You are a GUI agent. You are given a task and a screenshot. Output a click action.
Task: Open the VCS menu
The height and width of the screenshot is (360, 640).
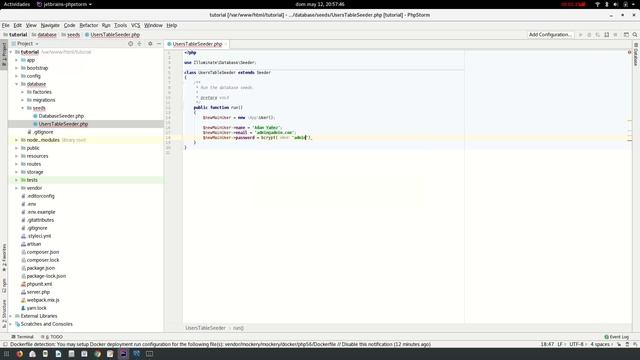click(x=136, y=25)
